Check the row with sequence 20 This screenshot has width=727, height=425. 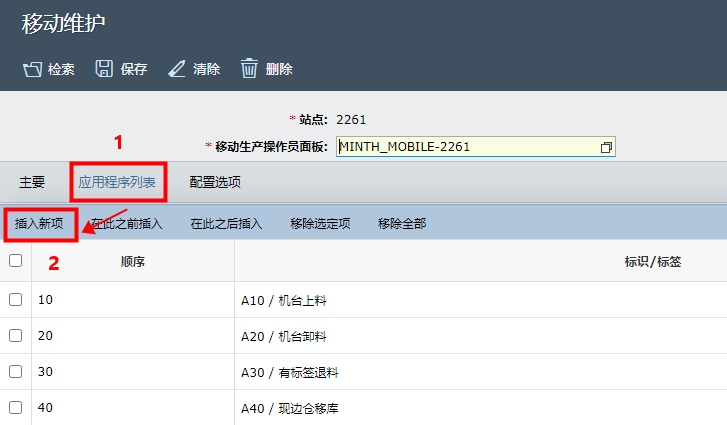[15, 335]
